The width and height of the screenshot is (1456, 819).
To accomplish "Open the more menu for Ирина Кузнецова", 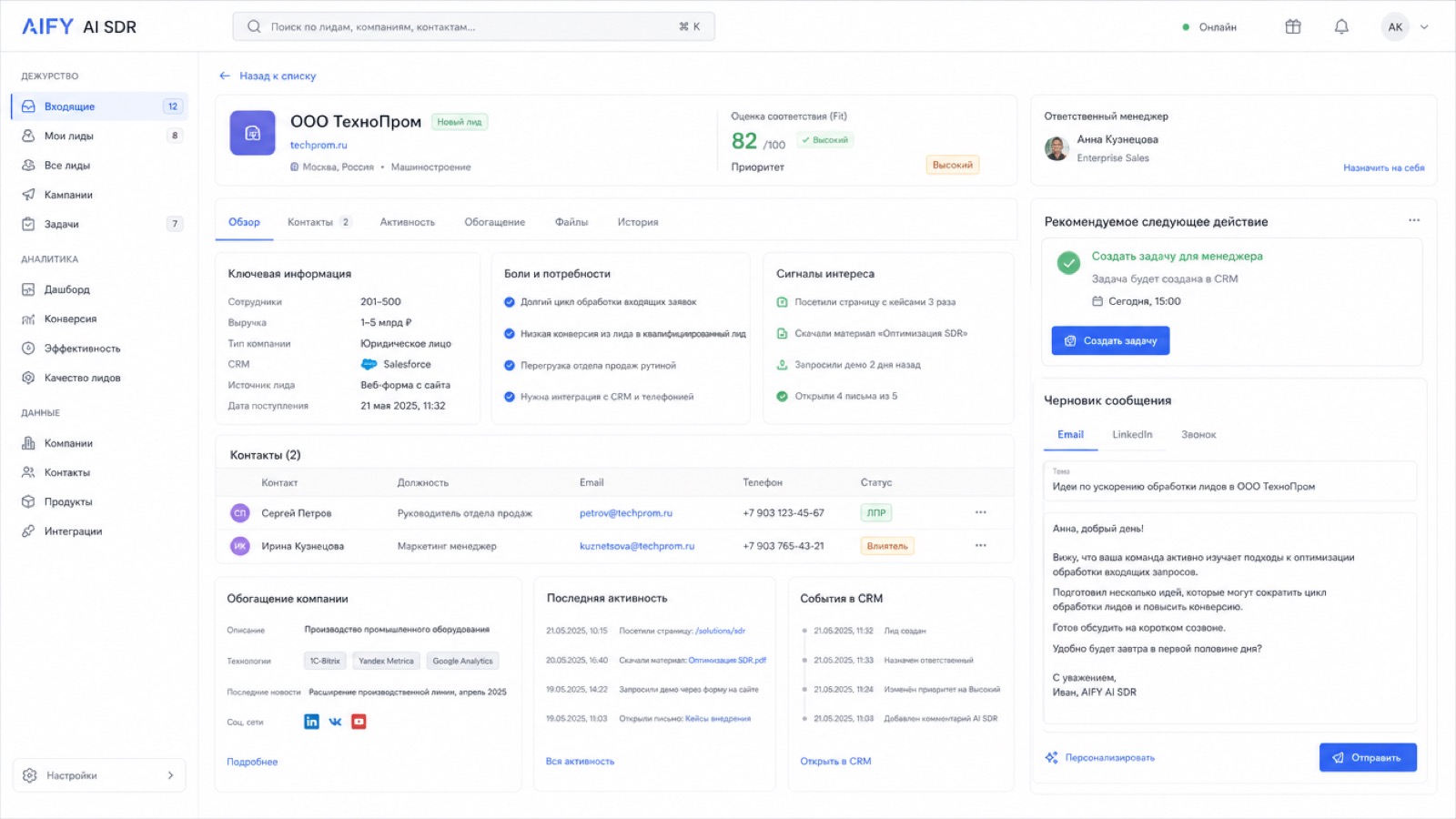I will pyautogui.click(x=980, y=545).
